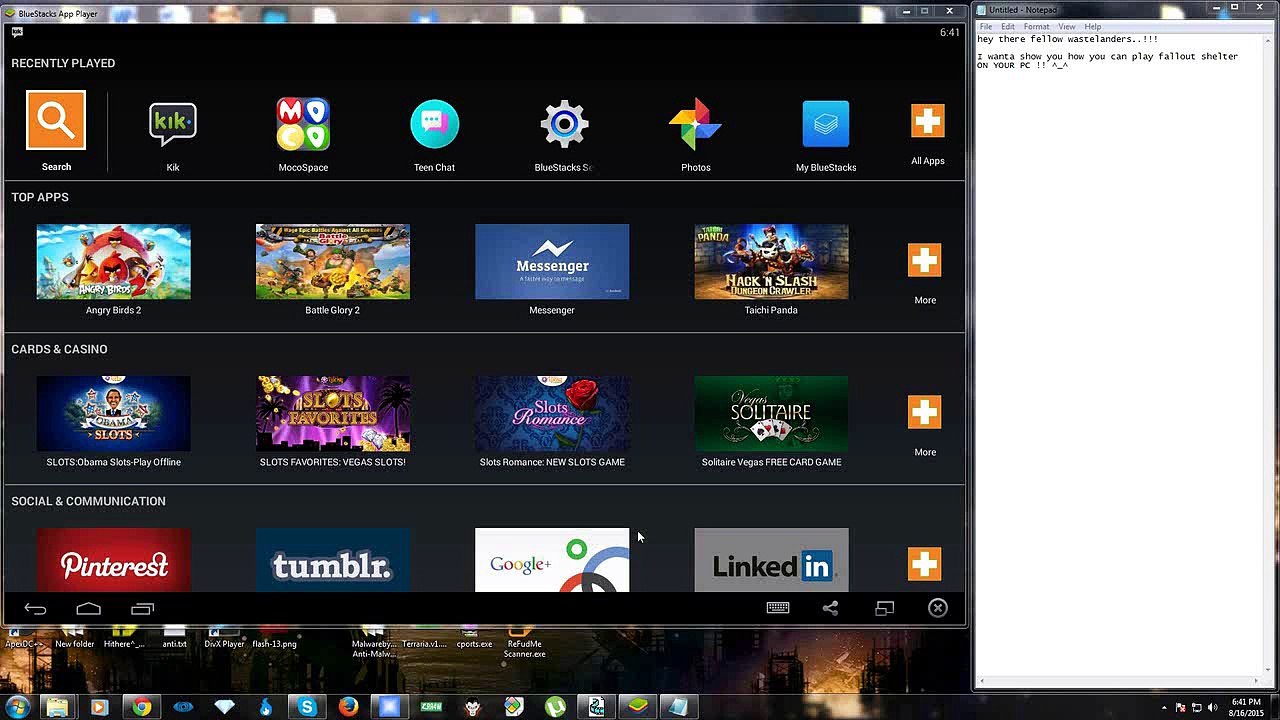Tap the BlueStacks home button

tap(89, 608)
